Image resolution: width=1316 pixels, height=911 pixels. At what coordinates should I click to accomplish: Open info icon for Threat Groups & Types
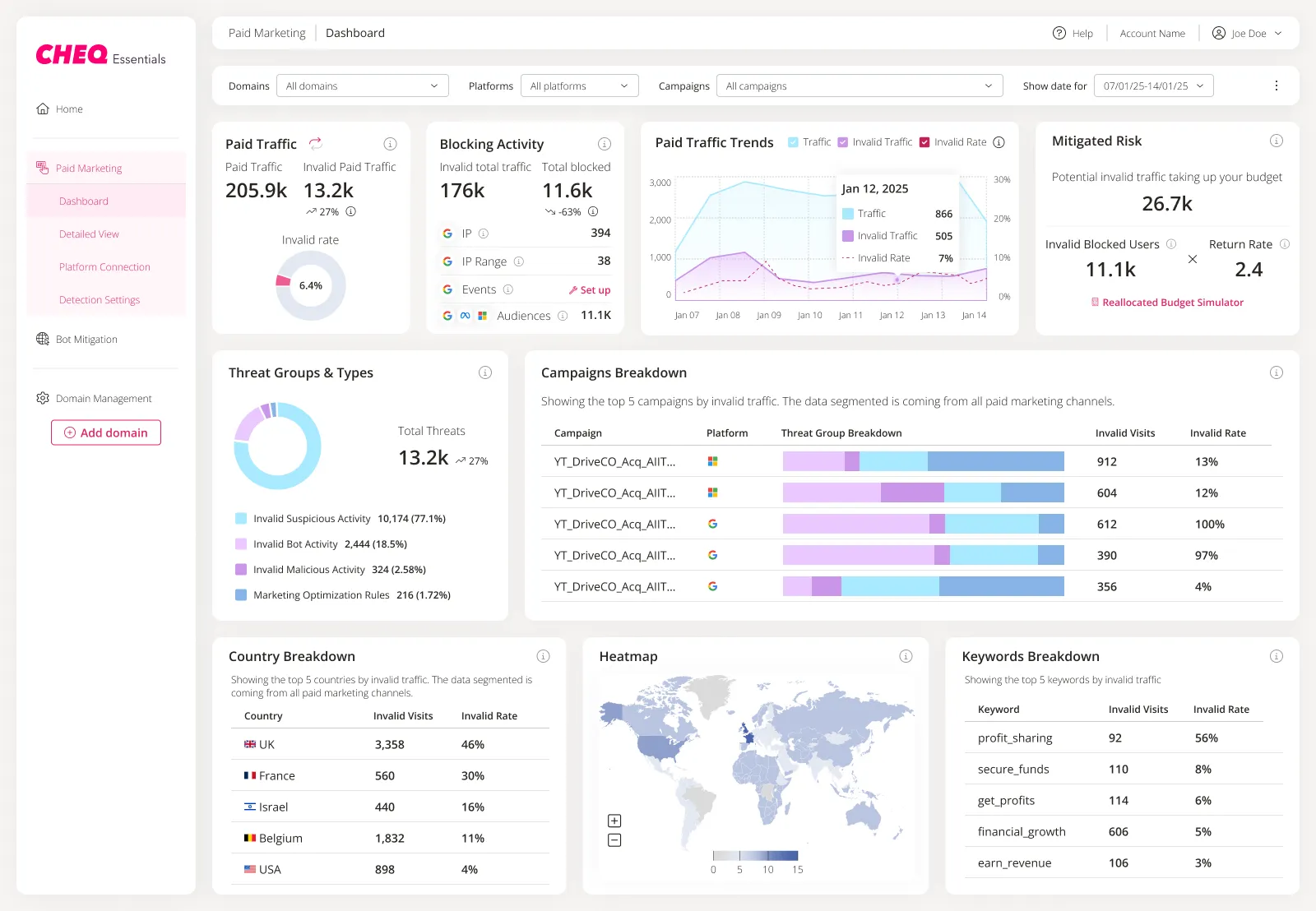[485, 372]
